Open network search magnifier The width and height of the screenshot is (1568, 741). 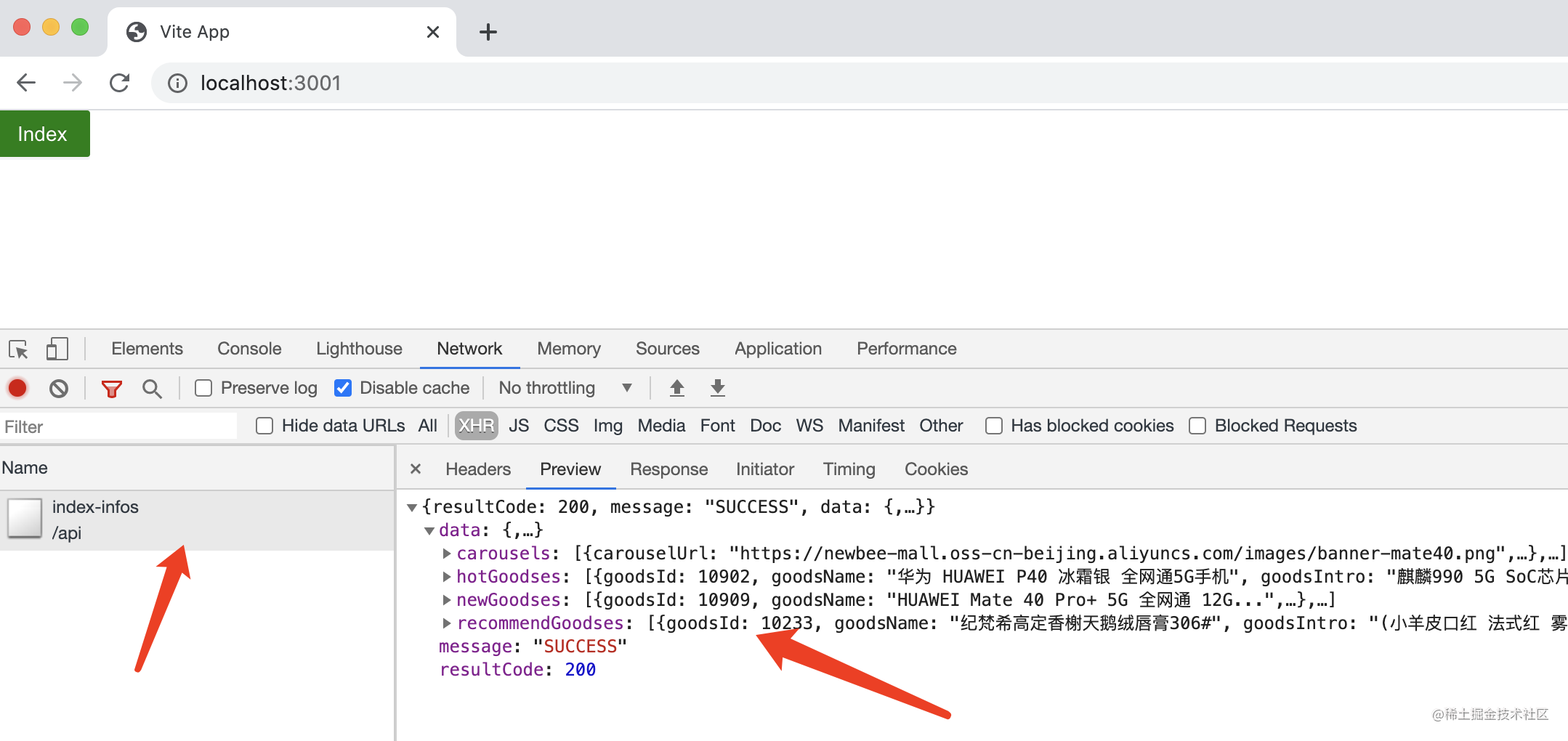[x=152, y=389]
